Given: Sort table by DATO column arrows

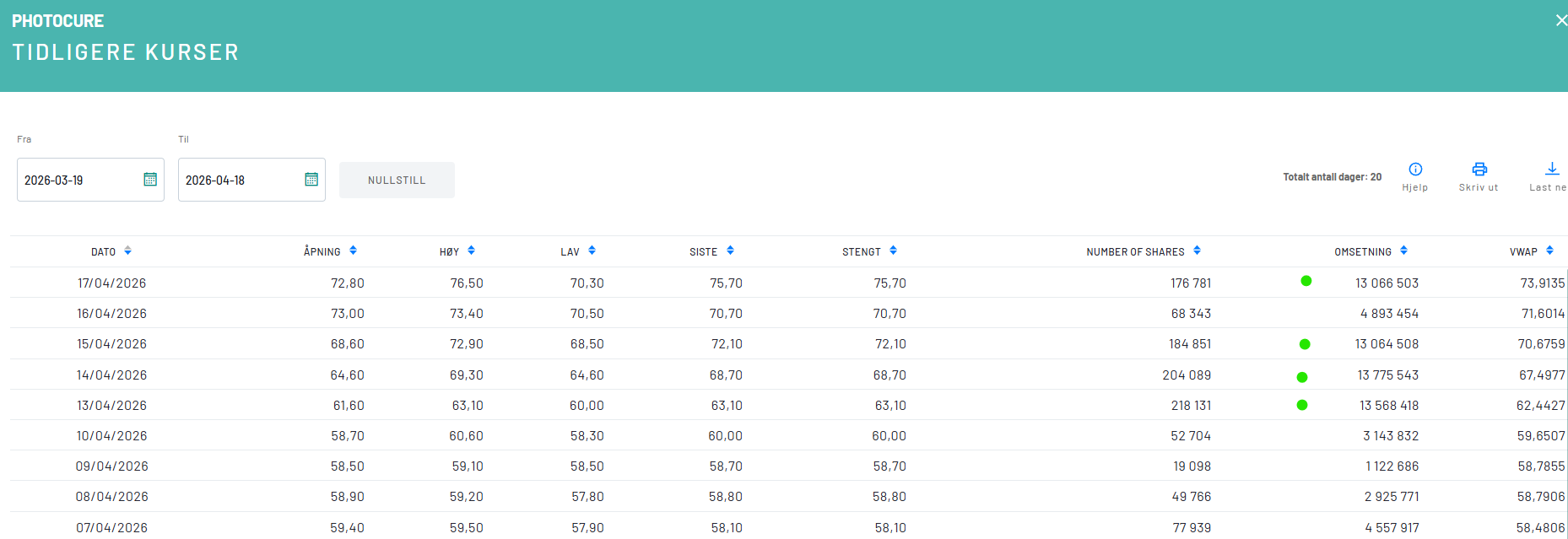Looking at the screenshot, I should (x=127, y=251).
